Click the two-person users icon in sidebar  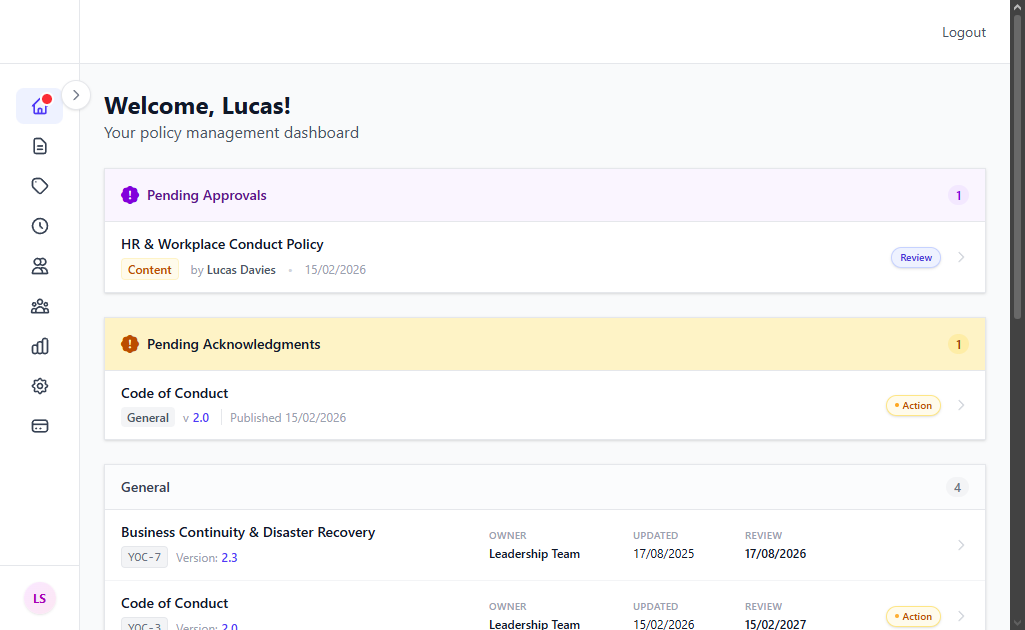tap(40, 266)
